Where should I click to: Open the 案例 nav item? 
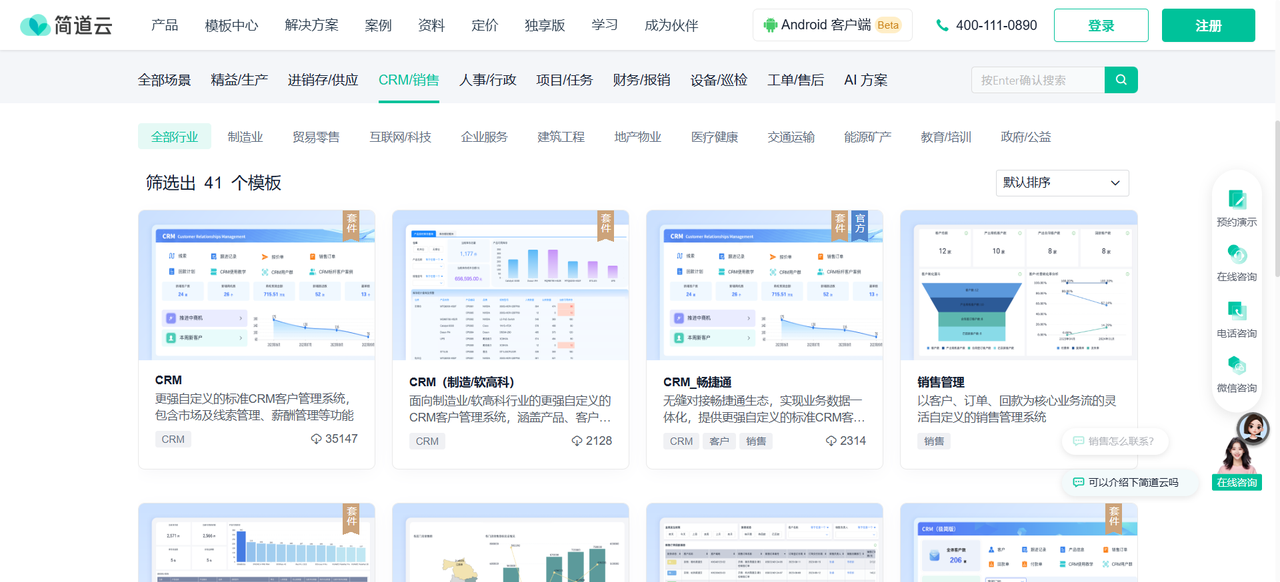click(378, 25)
